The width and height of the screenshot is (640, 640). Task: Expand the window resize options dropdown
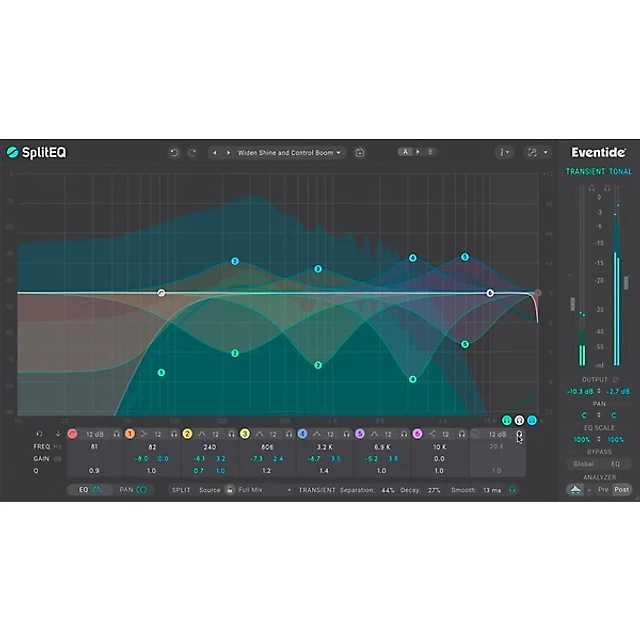pos(538,153)
